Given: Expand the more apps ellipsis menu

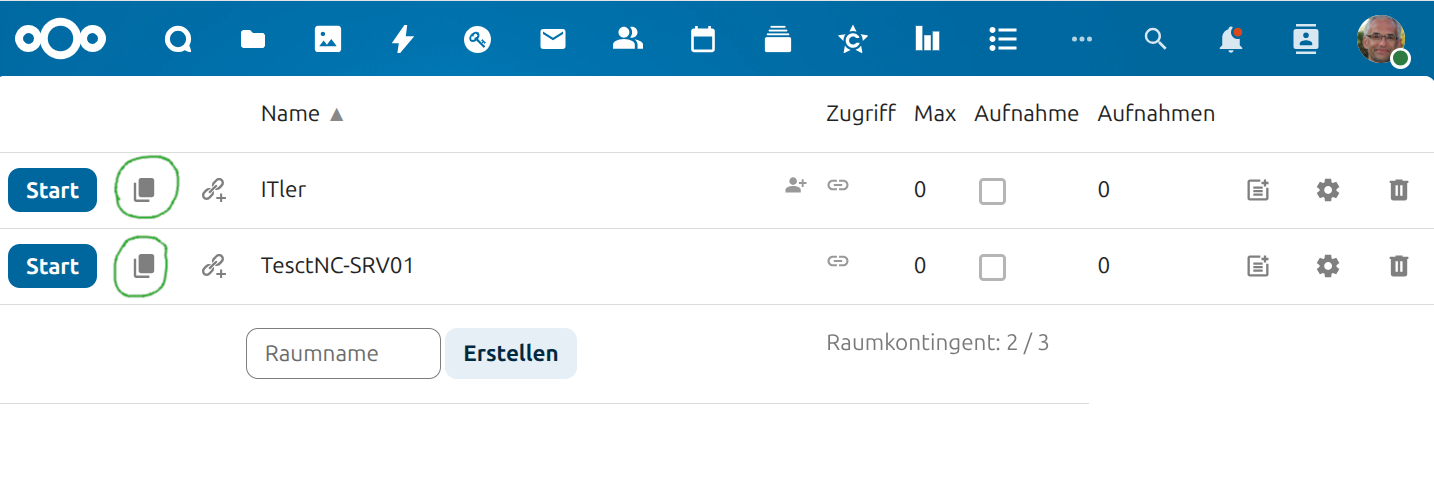Looking at the screenshot, I should tap(1081, 39).
